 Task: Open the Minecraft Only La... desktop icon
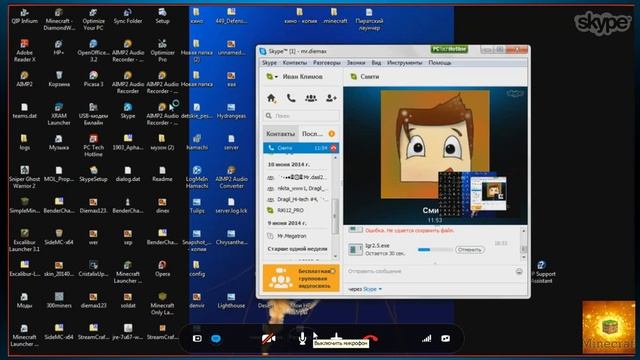point(162,303)
